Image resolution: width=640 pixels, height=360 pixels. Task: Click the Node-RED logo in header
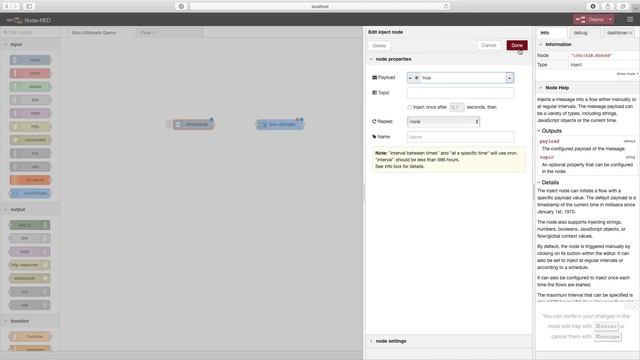point(28,20)
